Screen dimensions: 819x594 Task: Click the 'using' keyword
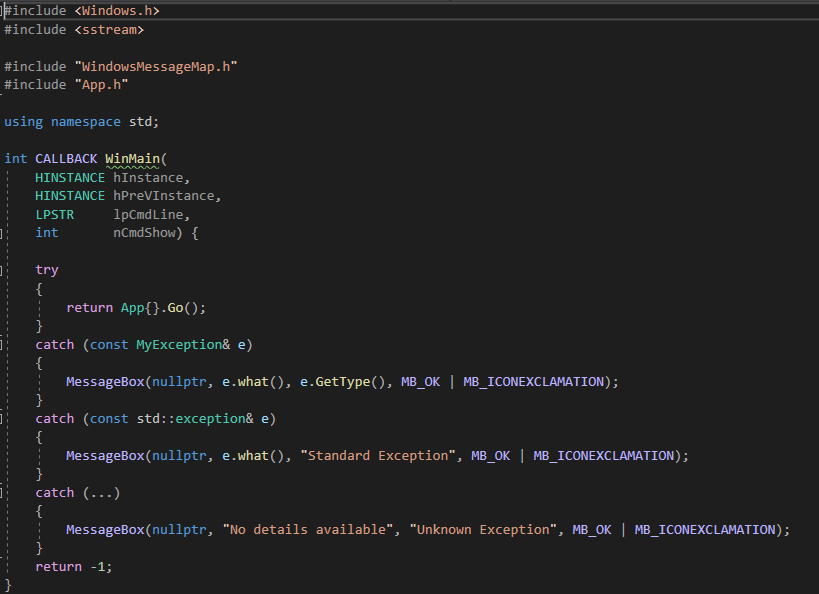pyautogui.click(x=24, y=122)
